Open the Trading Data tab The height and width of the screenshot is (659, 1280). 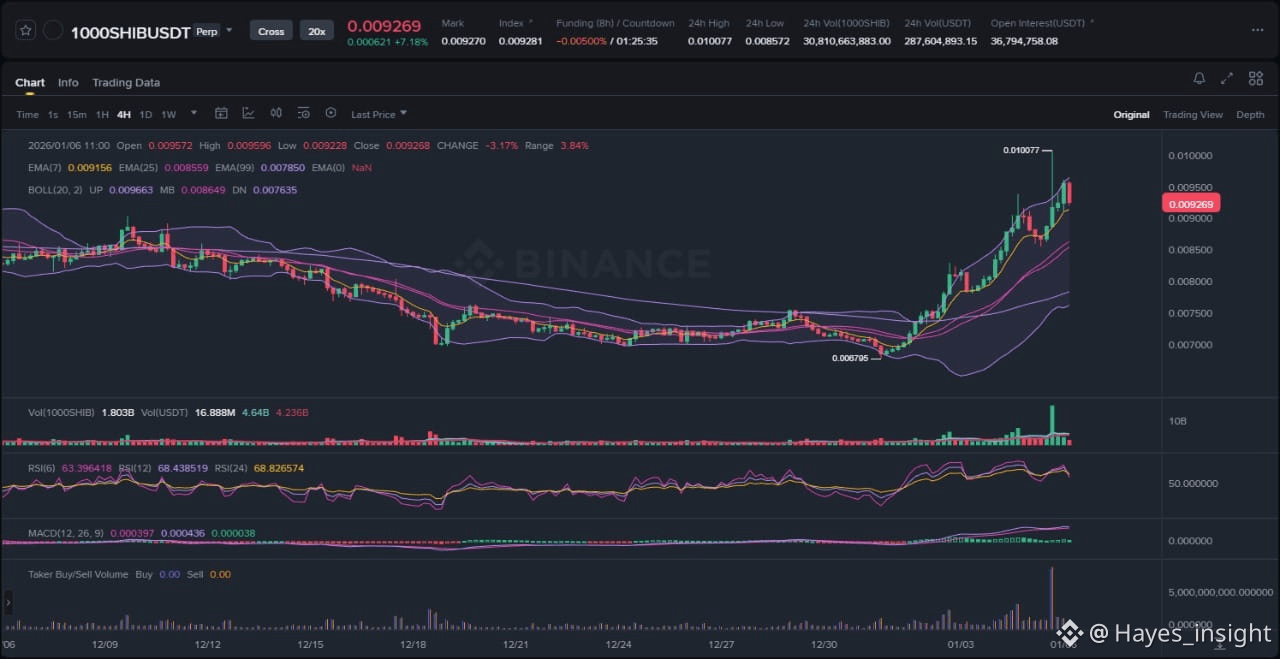126,83
